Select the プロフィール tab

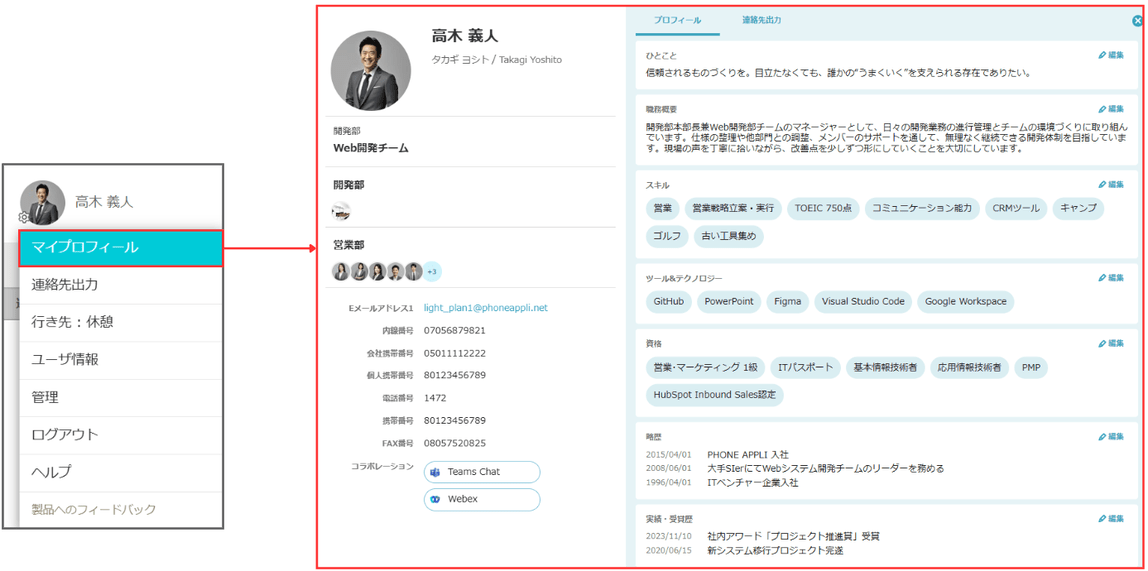click(677, 20)
